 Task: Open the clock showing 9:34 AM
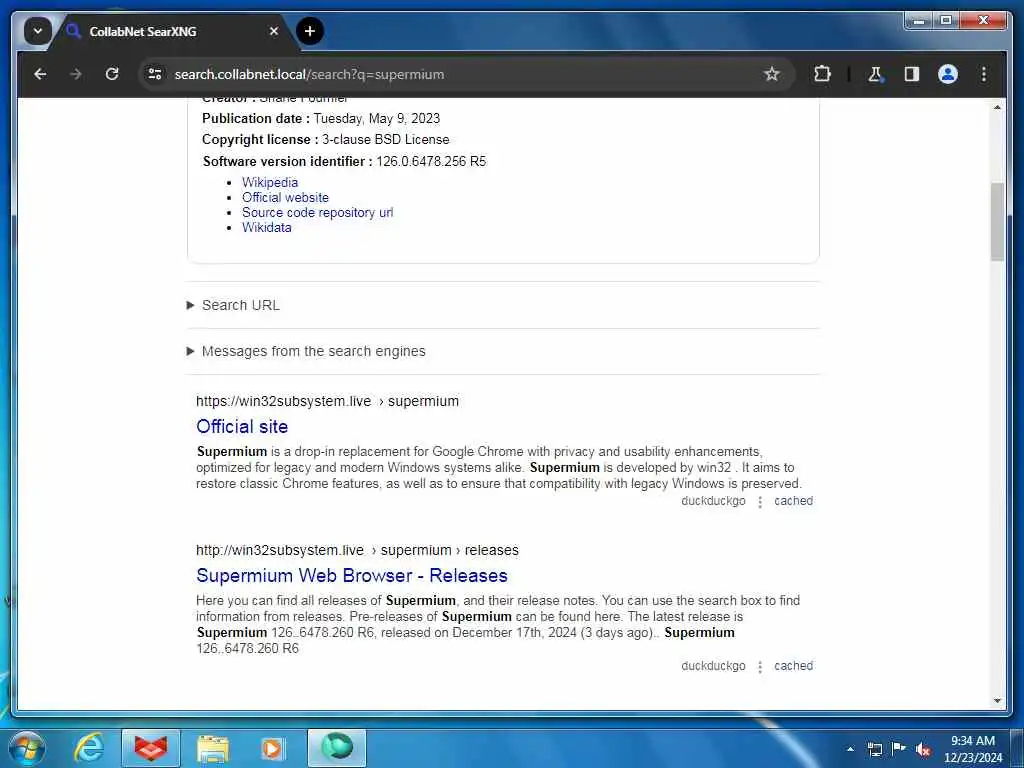point(973,749)
